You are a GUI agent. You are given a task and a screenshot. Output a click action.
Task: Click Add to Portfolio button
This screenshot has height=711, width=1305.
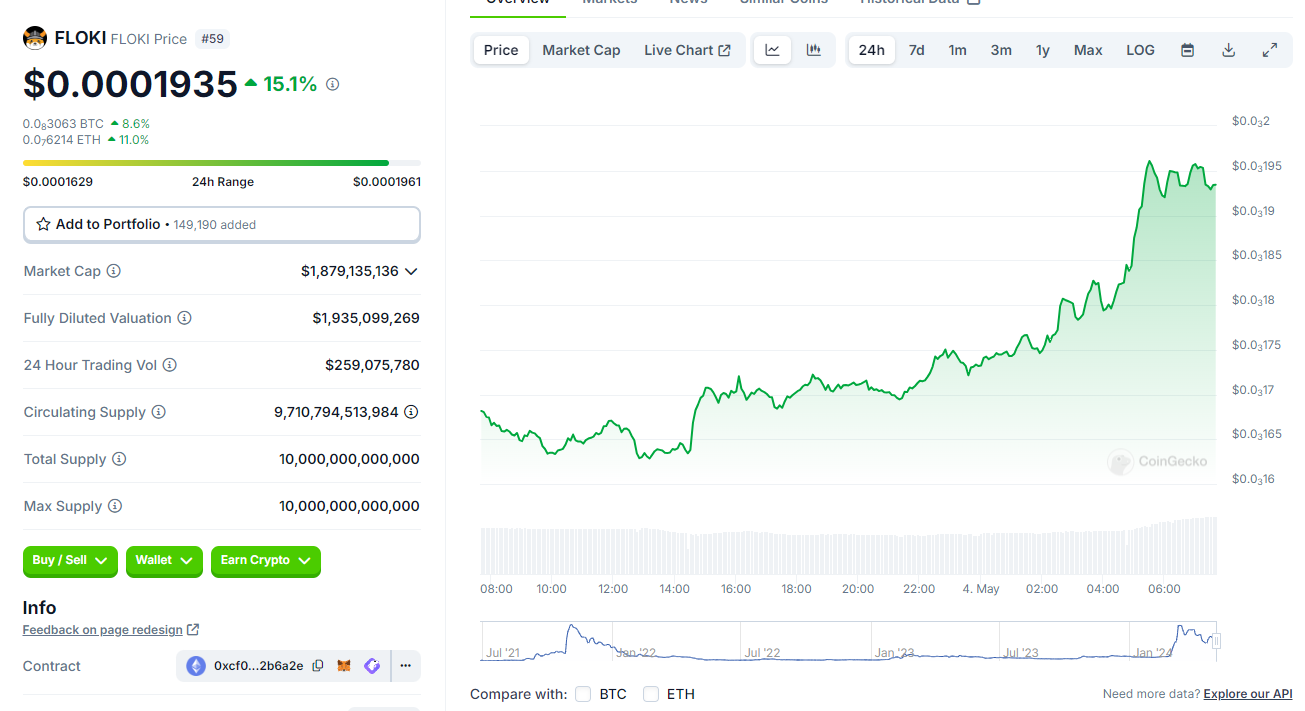click(222, 224)
